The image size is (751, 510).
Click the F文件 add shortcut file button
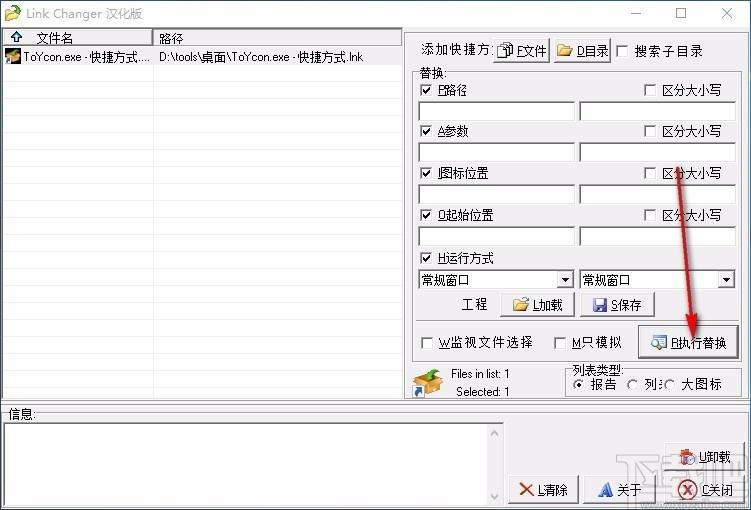coord(521,50)
